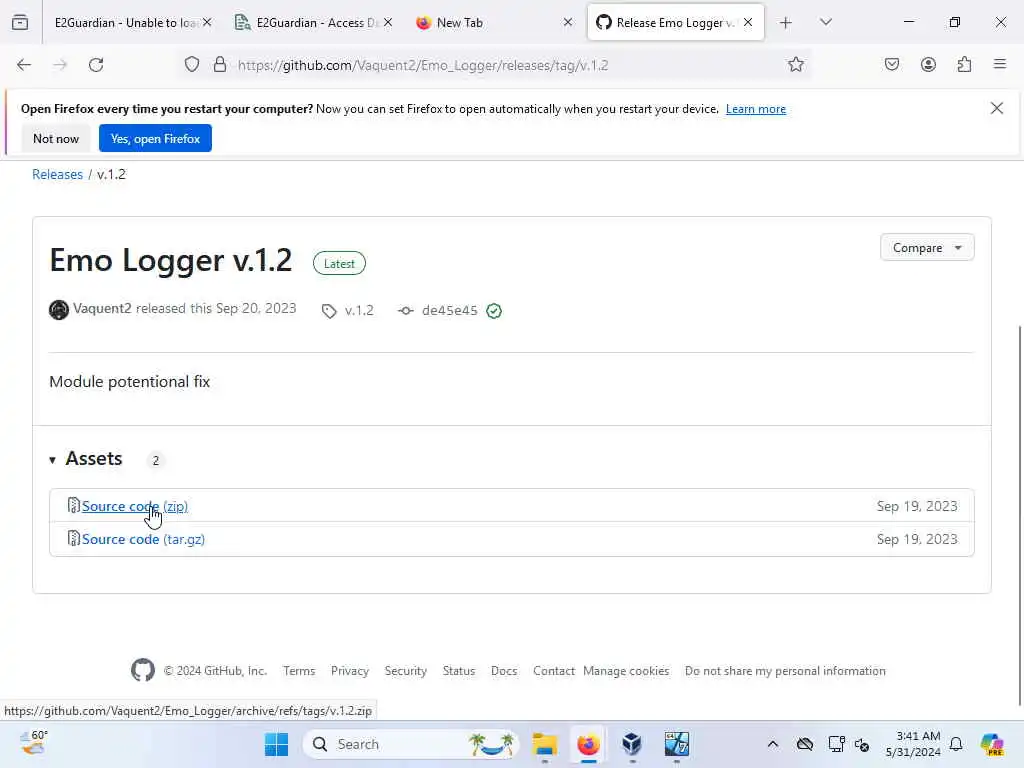Open Firefox View tab list icon

click(x=20, y=22)
